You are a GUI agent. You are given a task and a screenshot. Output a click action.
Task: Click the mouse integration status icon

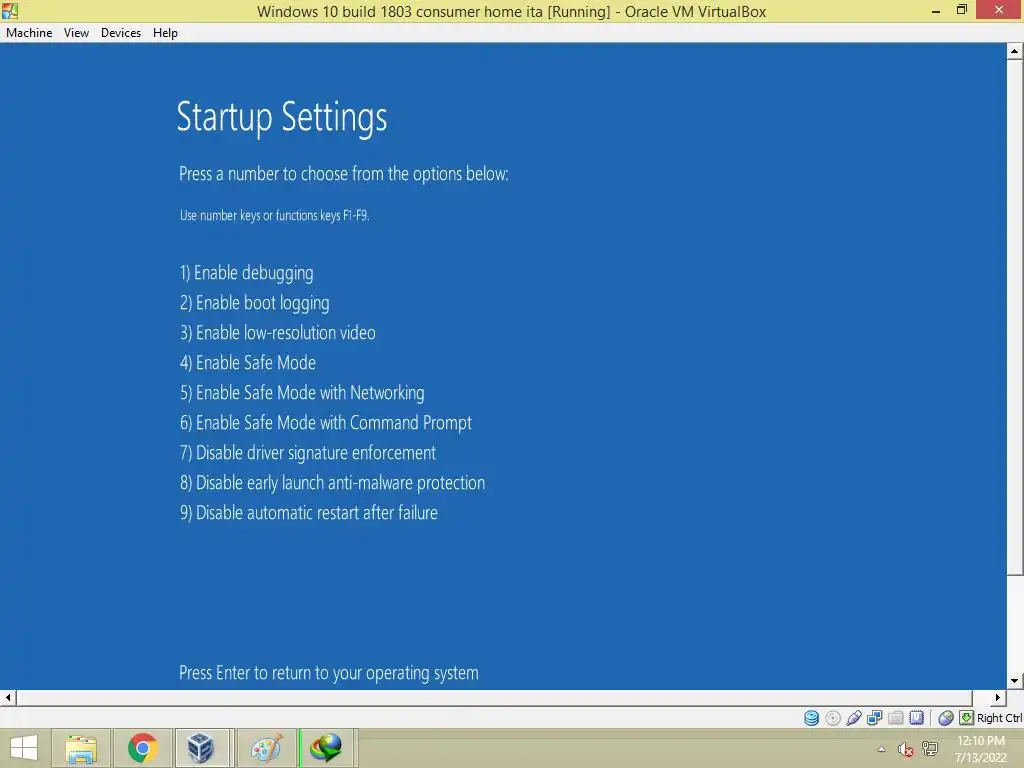click(x=946, y=718)
